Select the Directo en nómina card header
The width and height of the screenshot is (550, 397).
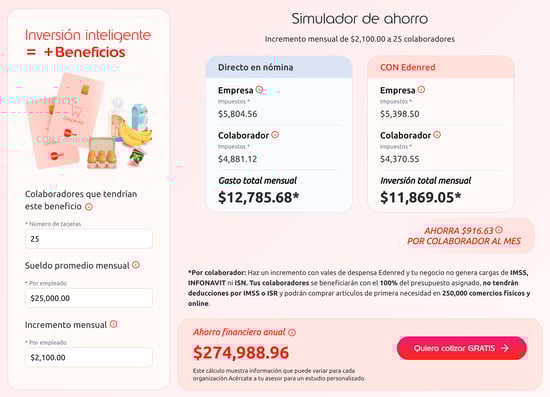[x=279, y=67]
